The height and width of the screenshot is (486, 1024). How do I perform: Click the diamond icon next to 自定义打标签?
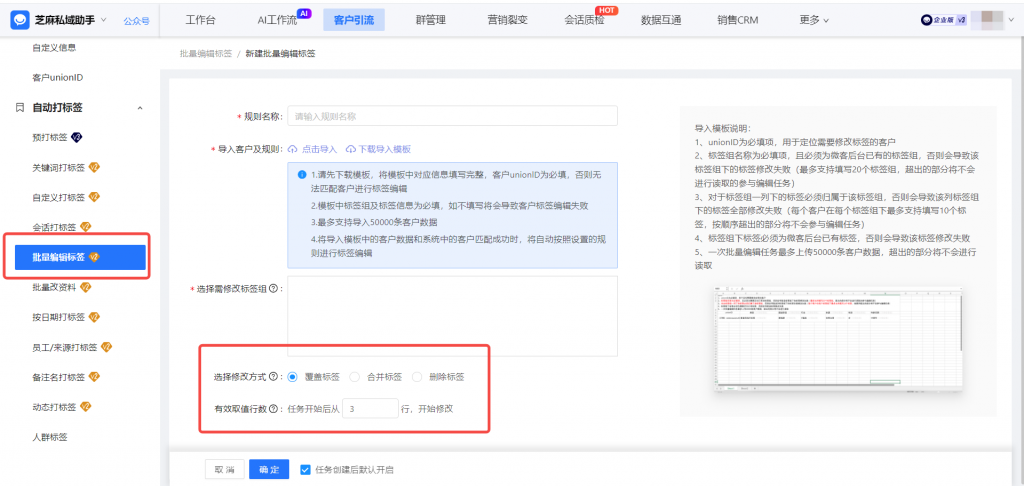[x=94, y=197]
